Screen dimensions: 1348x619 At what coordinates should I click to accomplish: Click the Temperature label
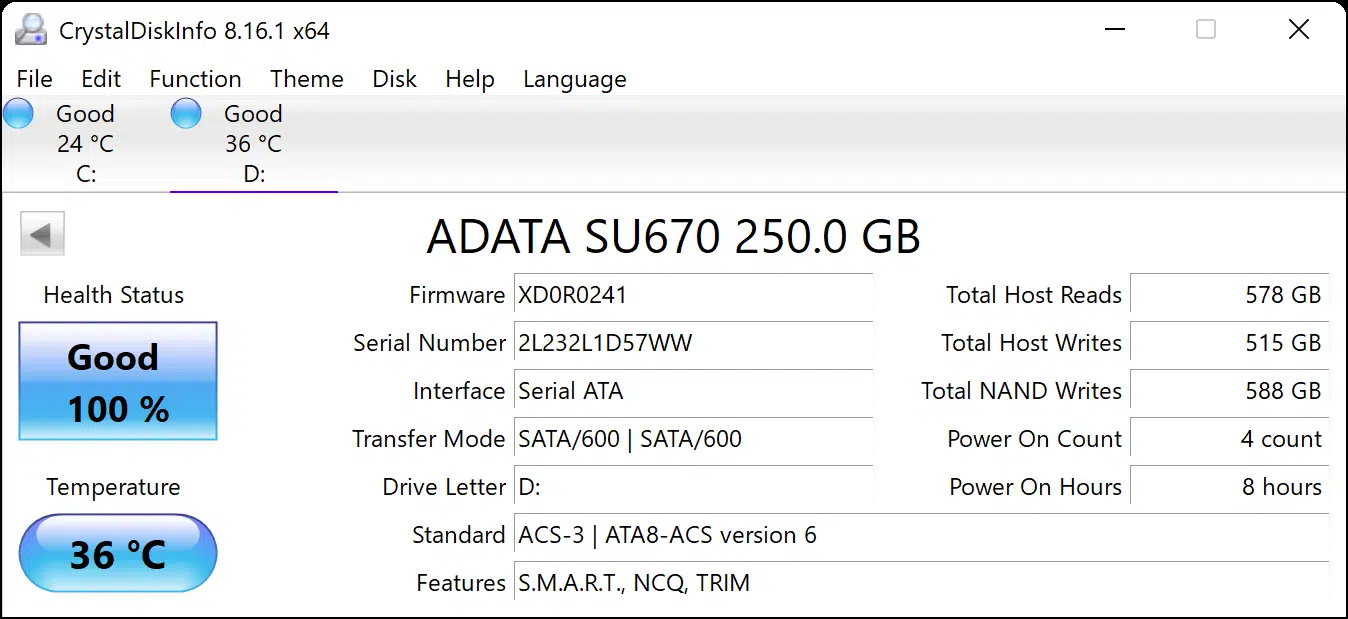(x=113, y=488)
